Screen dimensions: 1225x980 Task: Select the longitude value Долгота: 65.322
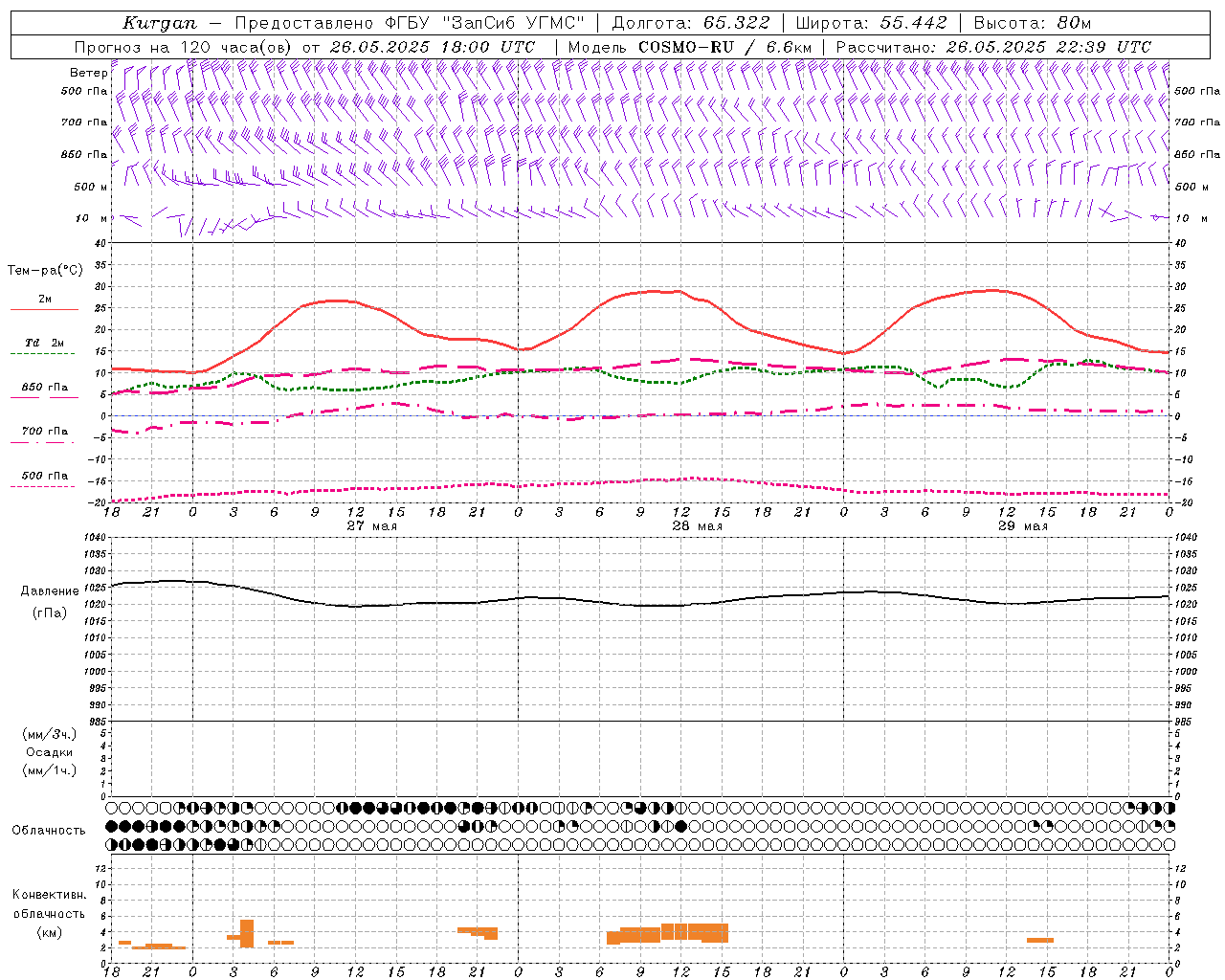[691, 23]
